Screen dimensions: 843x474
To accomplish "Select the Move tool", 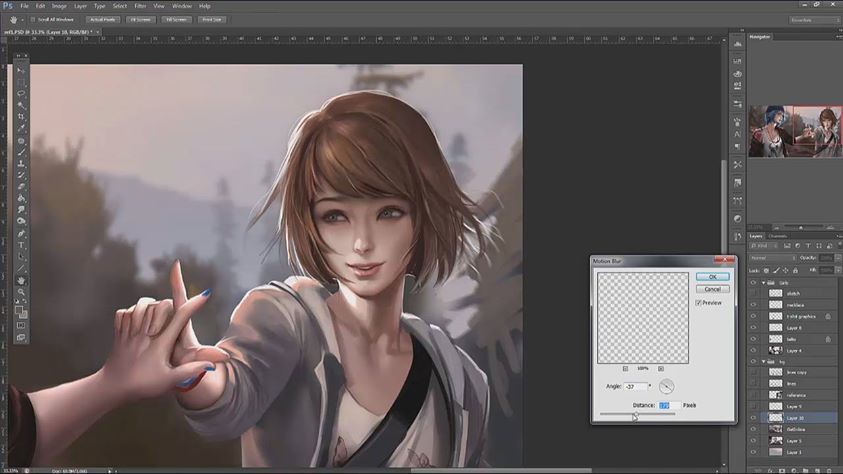I will [21, 71].
